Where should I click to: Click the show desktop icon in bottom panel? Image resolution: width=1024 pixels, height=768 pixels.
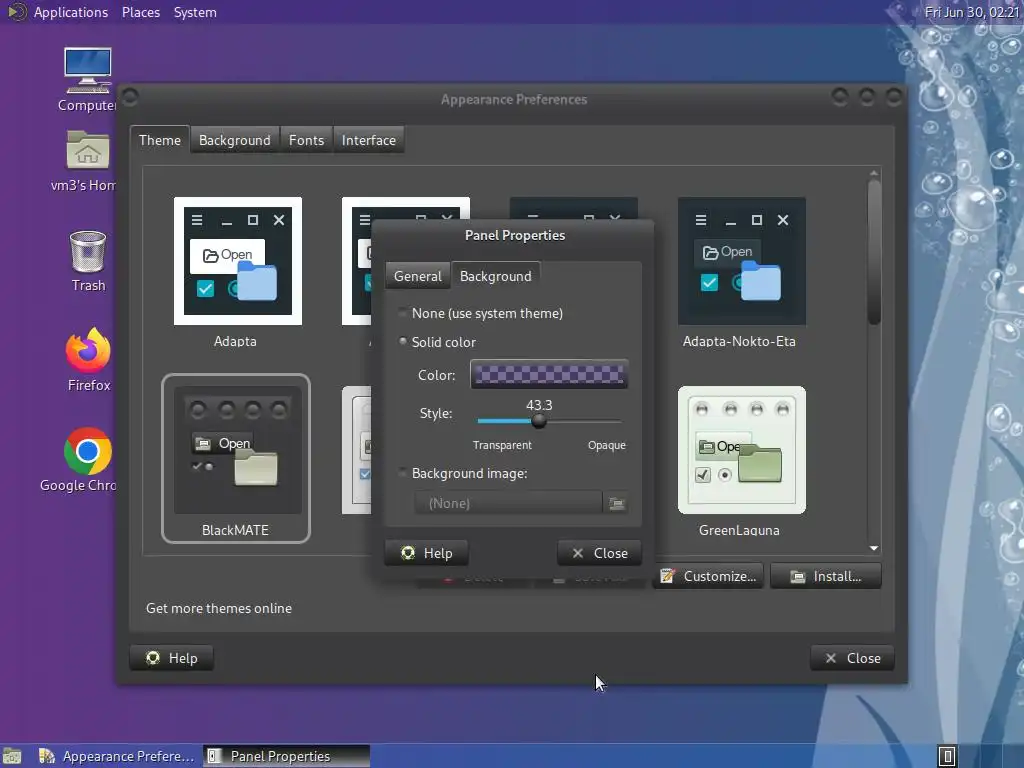[x=12, y=756]
